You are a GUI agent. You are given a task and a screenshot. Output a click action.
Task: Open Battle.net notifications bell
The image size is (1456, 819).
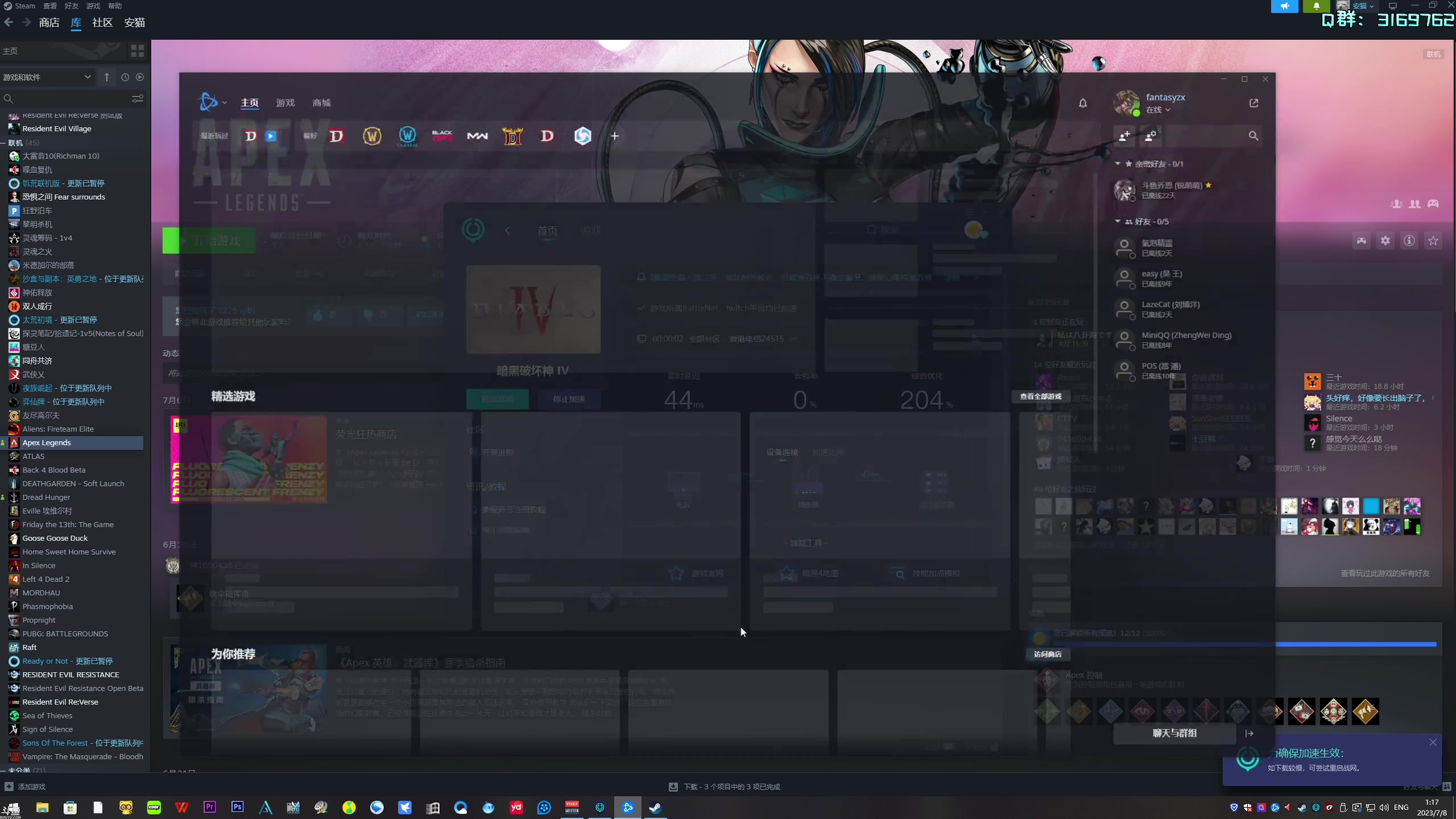tap(1083, 103)
